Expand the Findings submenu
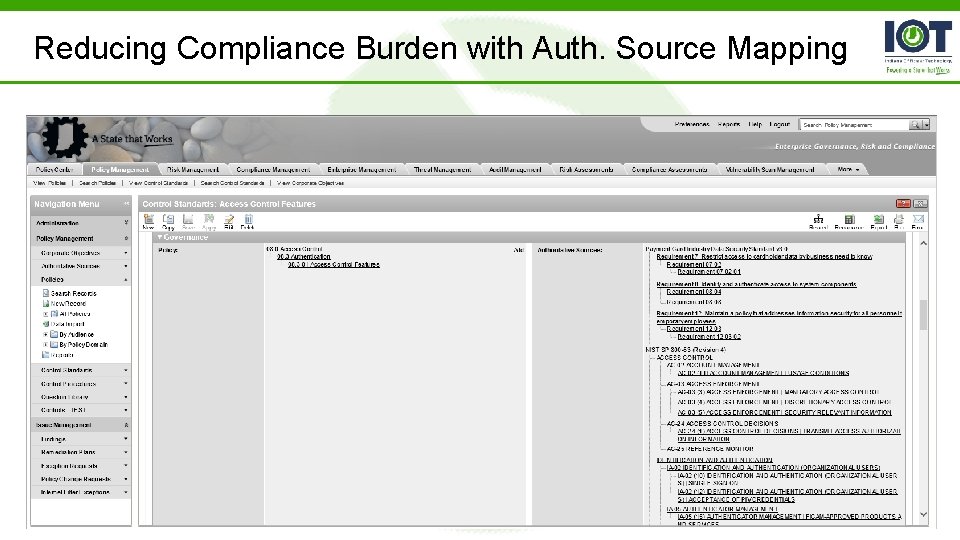 (126, 438)
